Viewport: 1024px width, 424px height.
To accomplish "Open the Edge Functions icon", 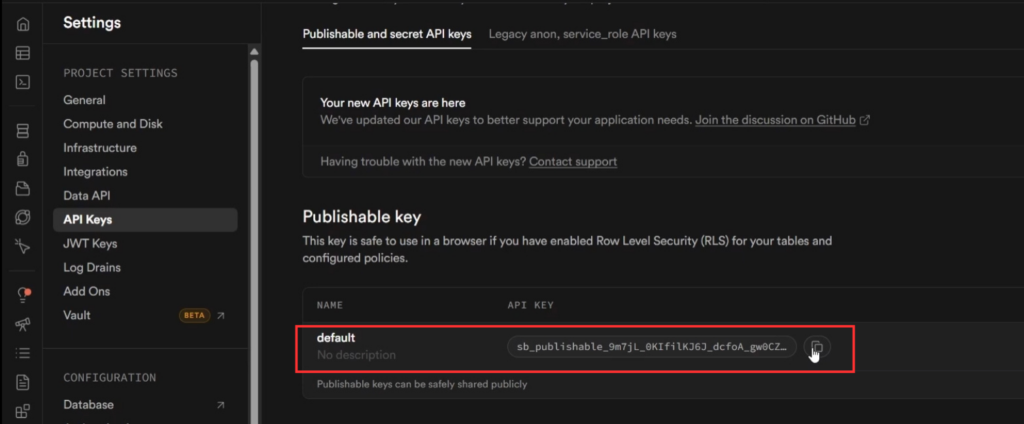I will click(23, 217).
